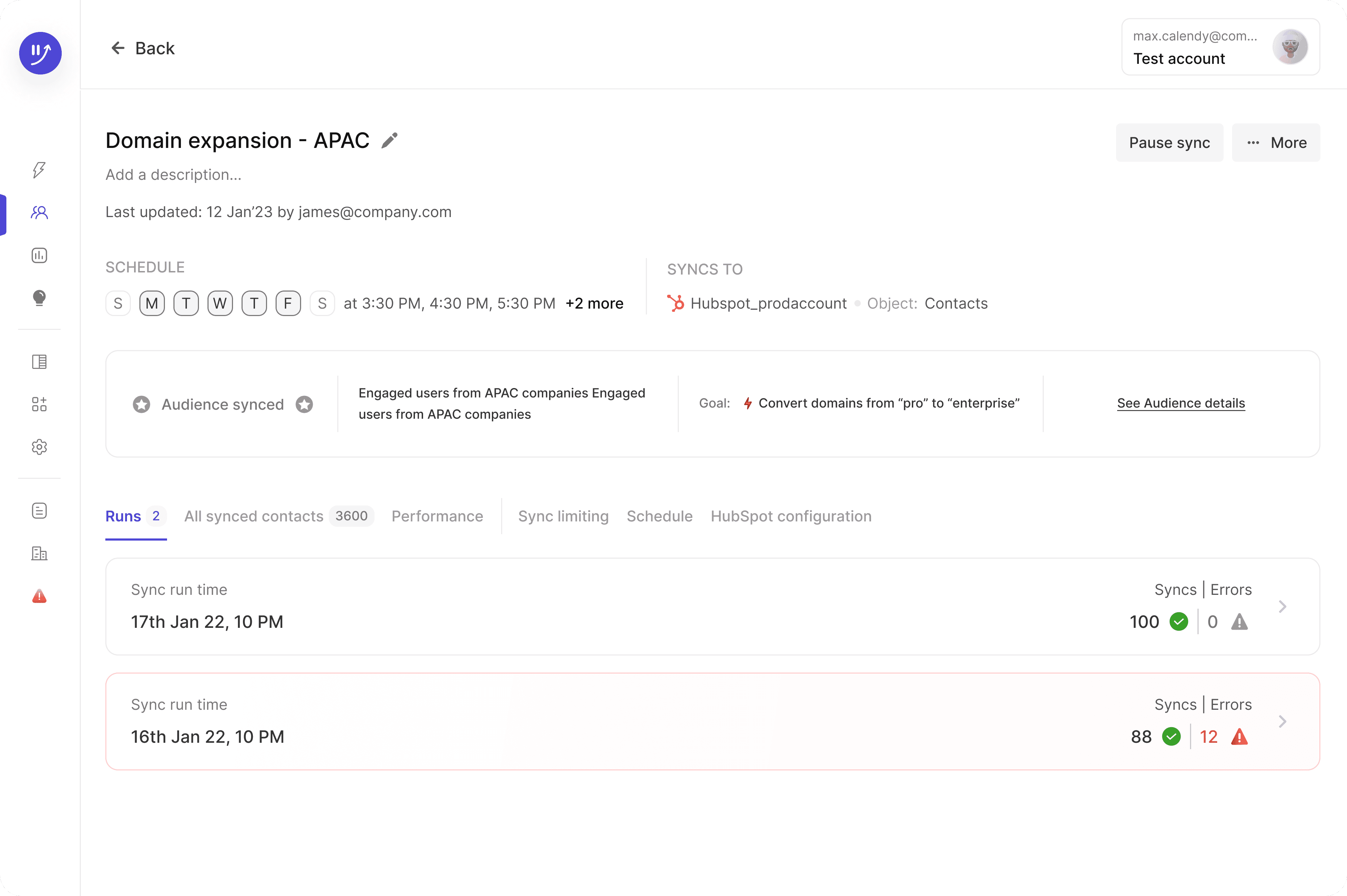Toggle Monday in the schedule days
Viewport: 1347px width, 896px height.
click(x=152, y=303)
